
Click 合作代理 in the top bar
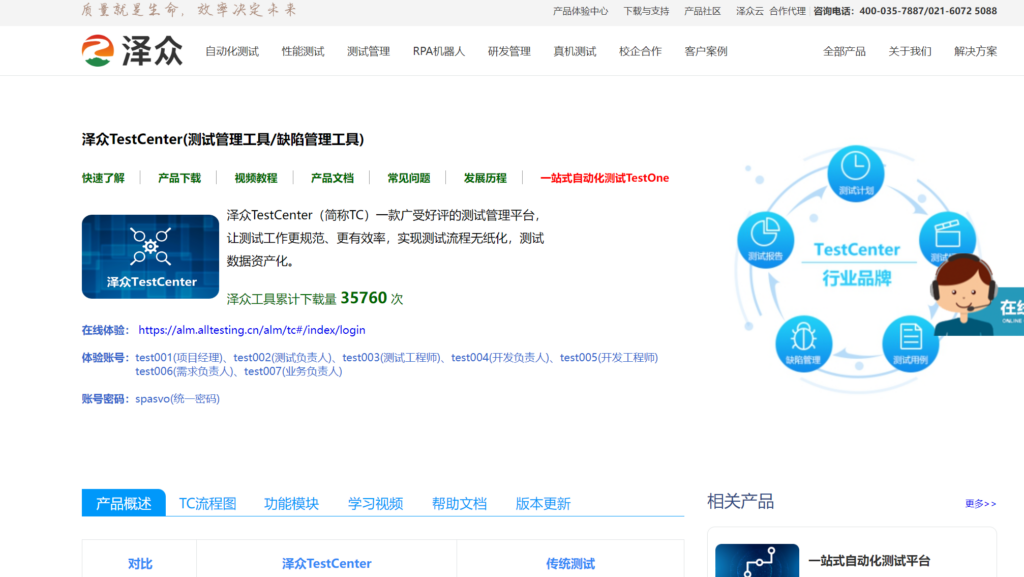(788, 11)
